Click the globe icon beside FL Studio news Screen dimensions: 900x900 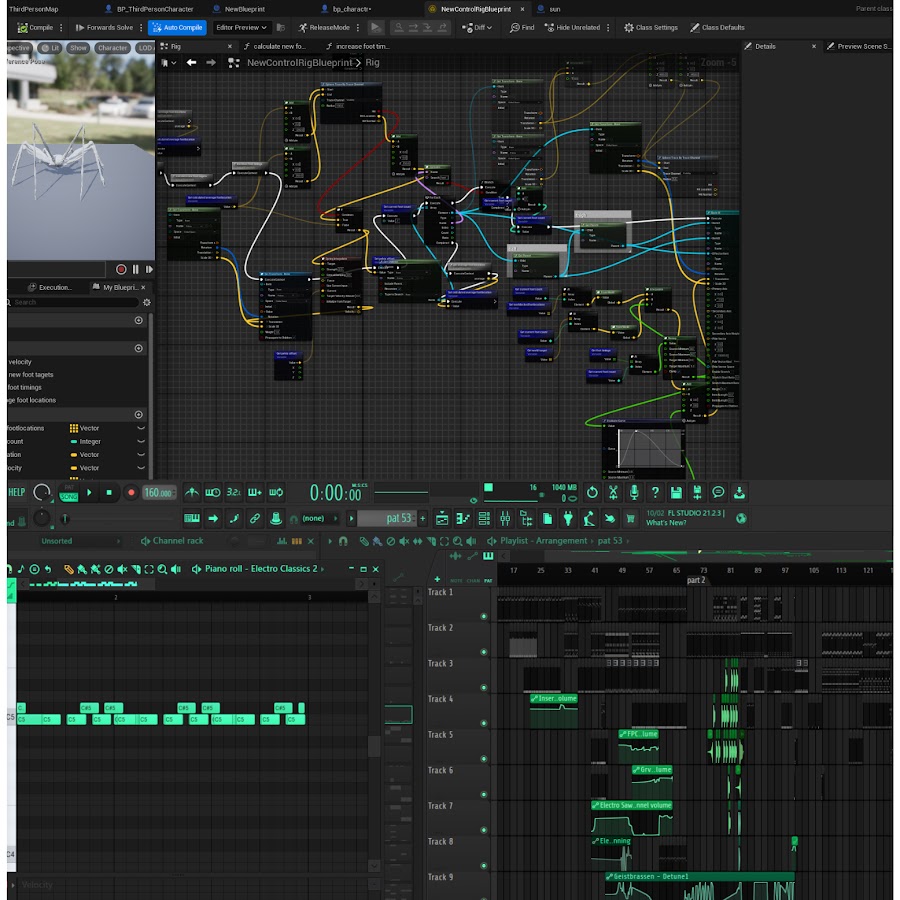click(x=742, y=518)
